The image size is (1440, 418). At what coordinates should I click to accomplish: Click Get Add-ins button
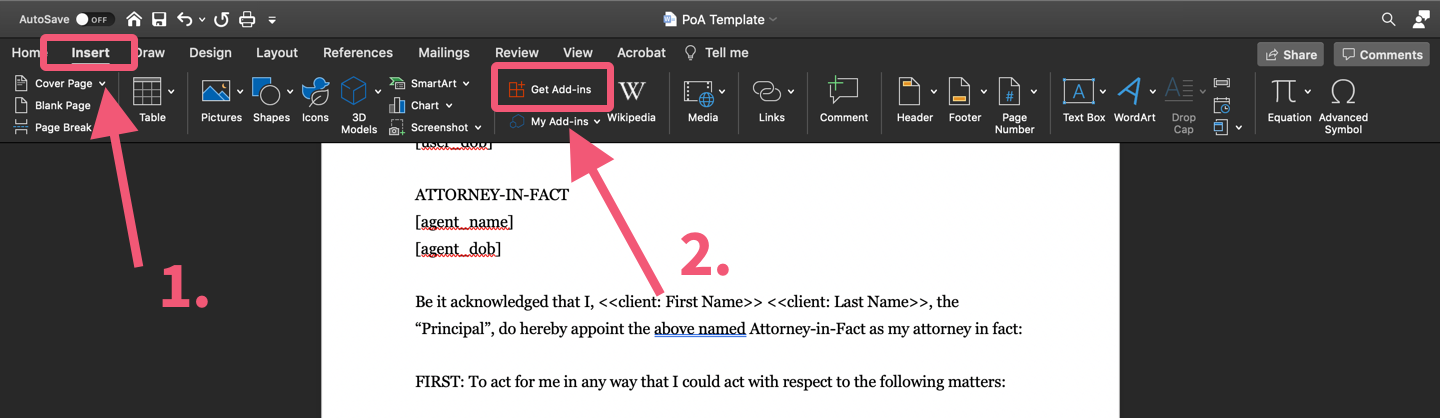tap(551, 90)
